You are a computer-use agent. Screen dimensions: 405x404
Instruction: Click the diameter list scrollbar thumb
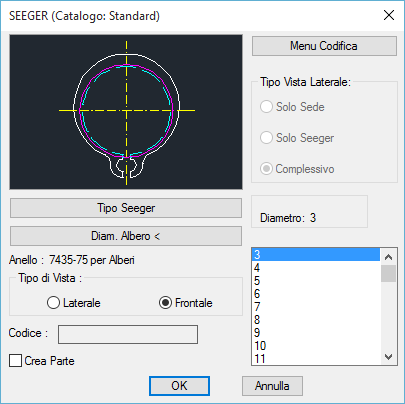(388, 274)
